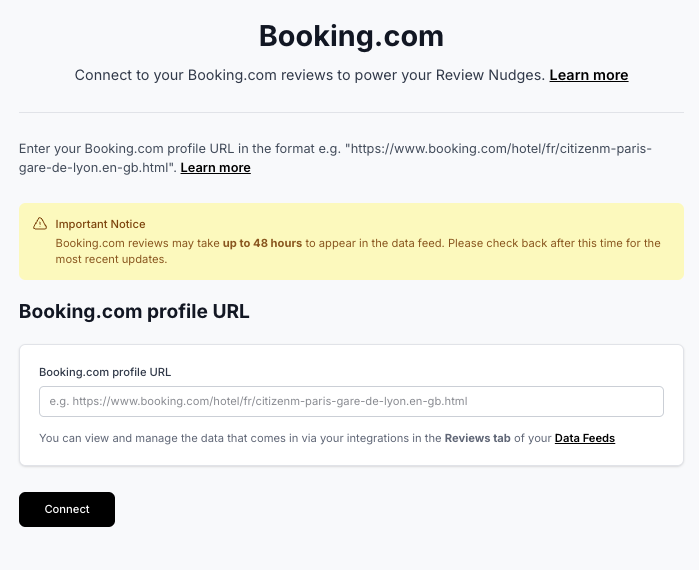Click the bold 'Reviews tab' text
The height and width of the screenshot is (570, 699).
tap(477, 439)
